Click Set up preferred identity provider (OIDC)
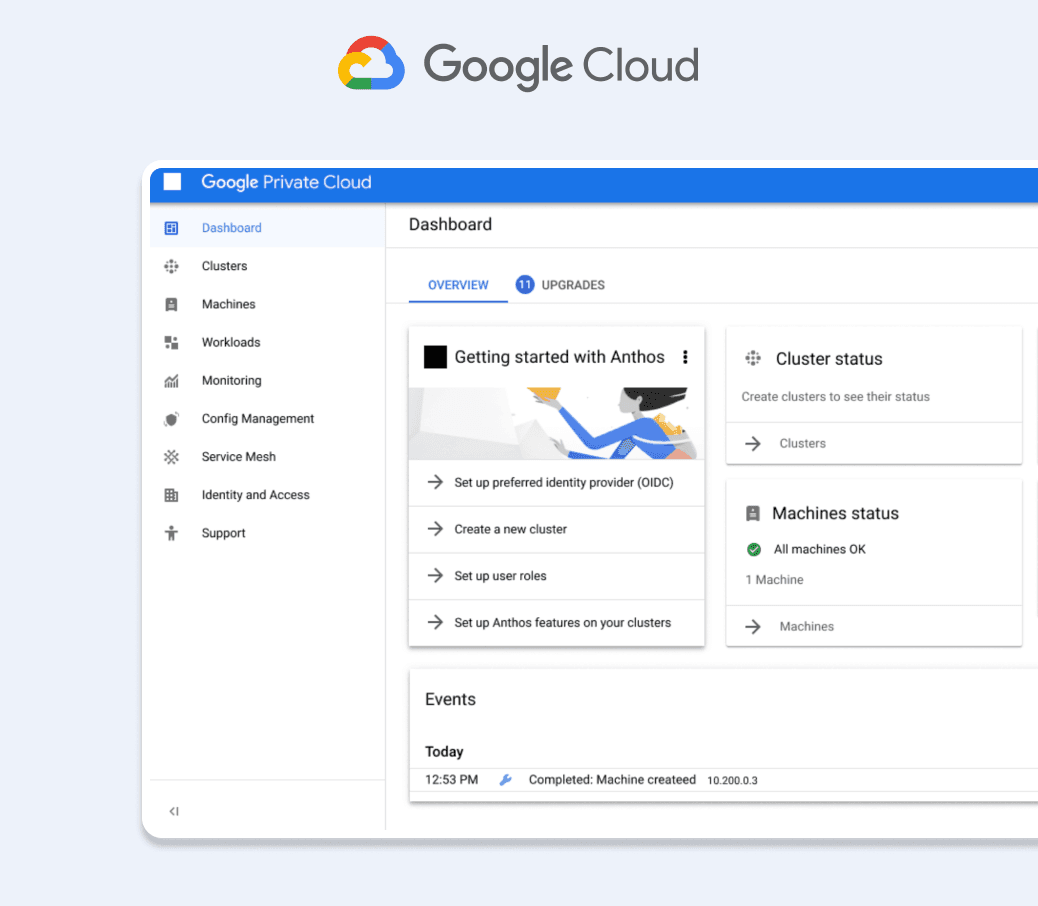 (564, 482)
